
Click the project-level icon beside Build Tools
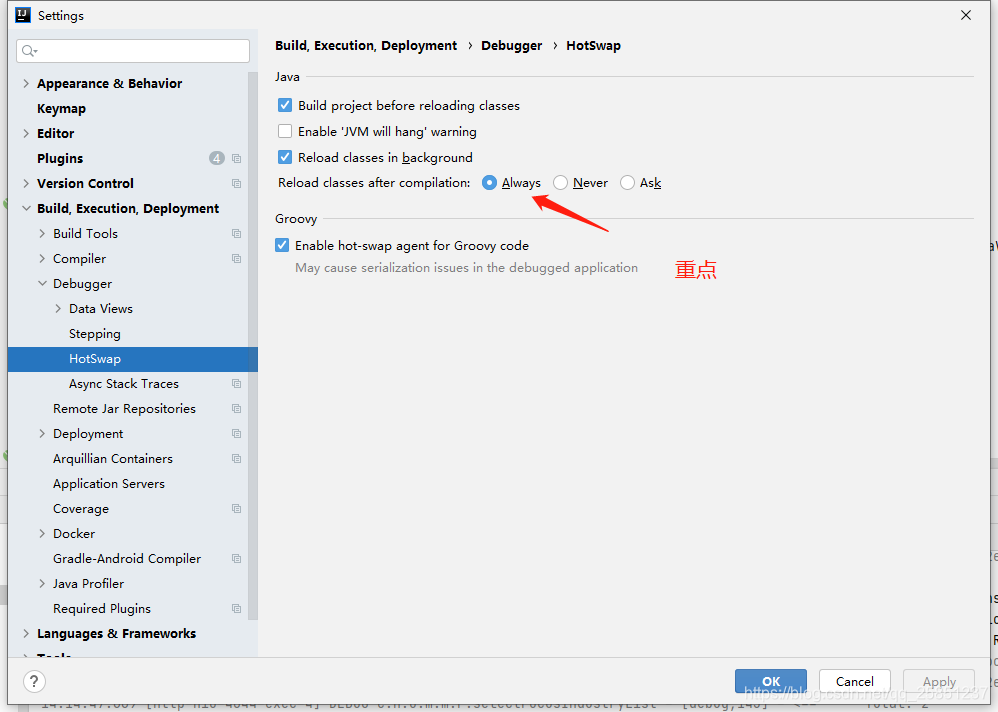pyautogui.click(x=236, y=234)
